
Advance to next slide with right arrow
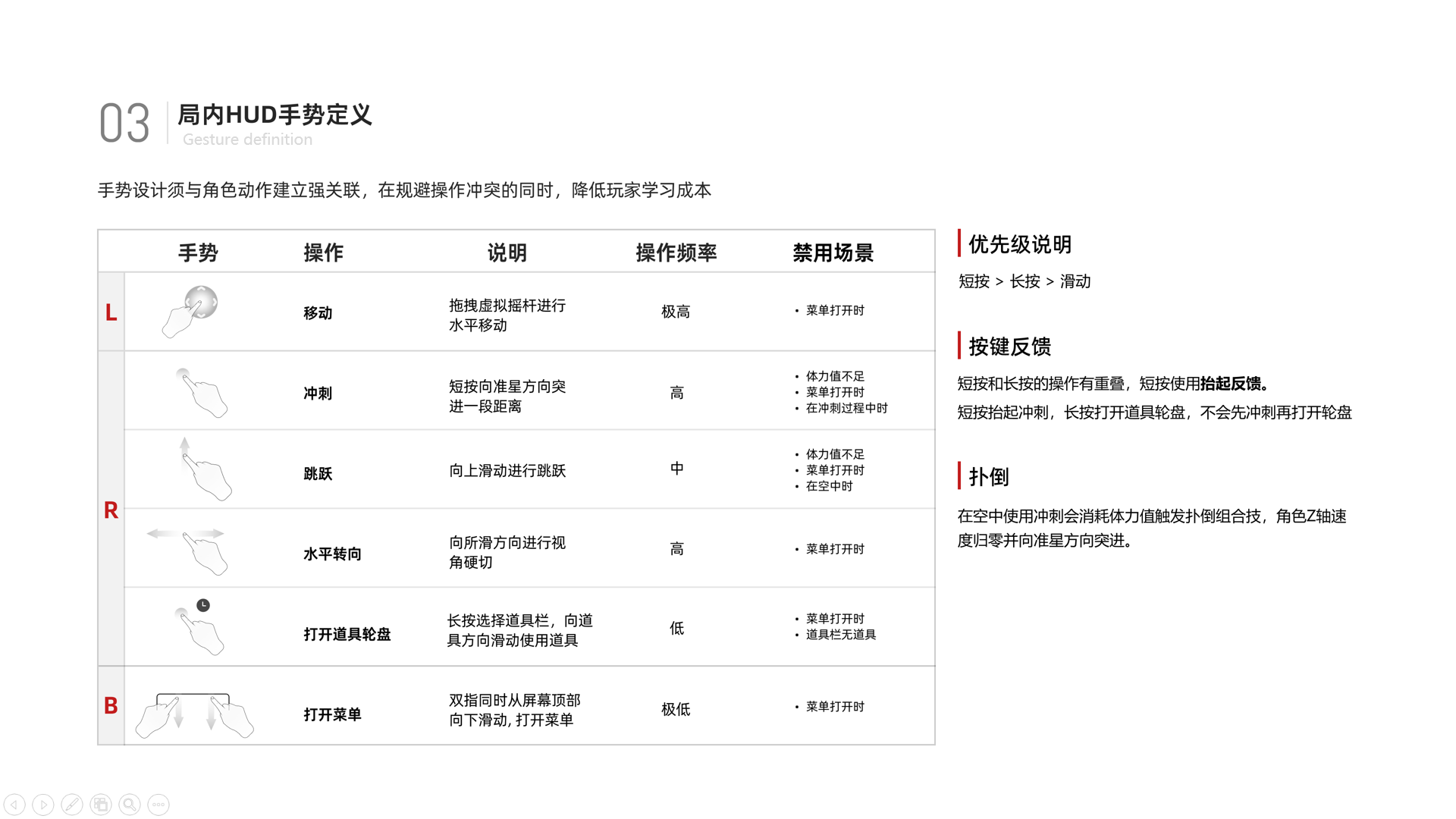pyautogui.click(x=43, y=805)
